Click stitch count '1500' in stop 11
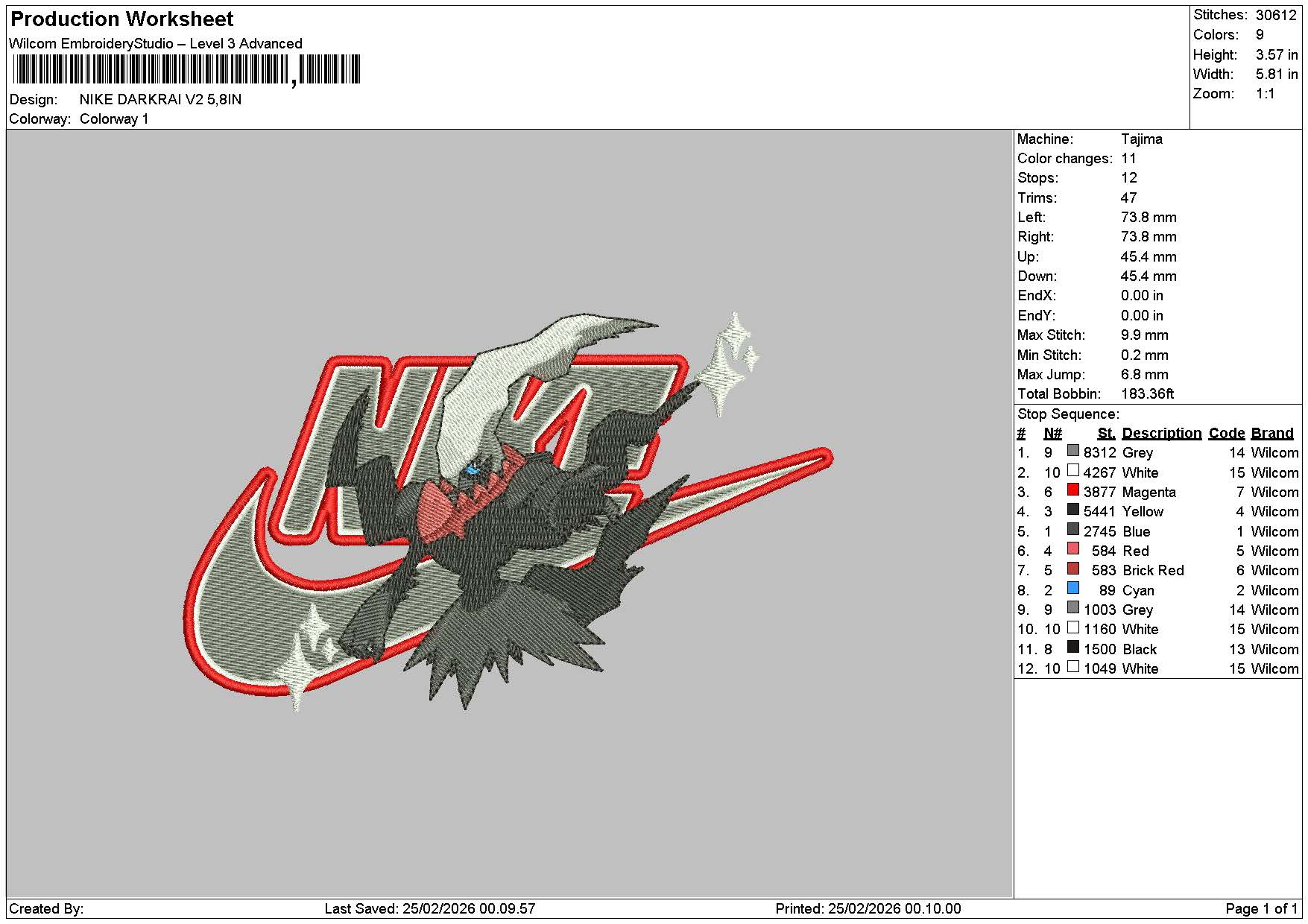1308x924 pixels. (1100, 650)
